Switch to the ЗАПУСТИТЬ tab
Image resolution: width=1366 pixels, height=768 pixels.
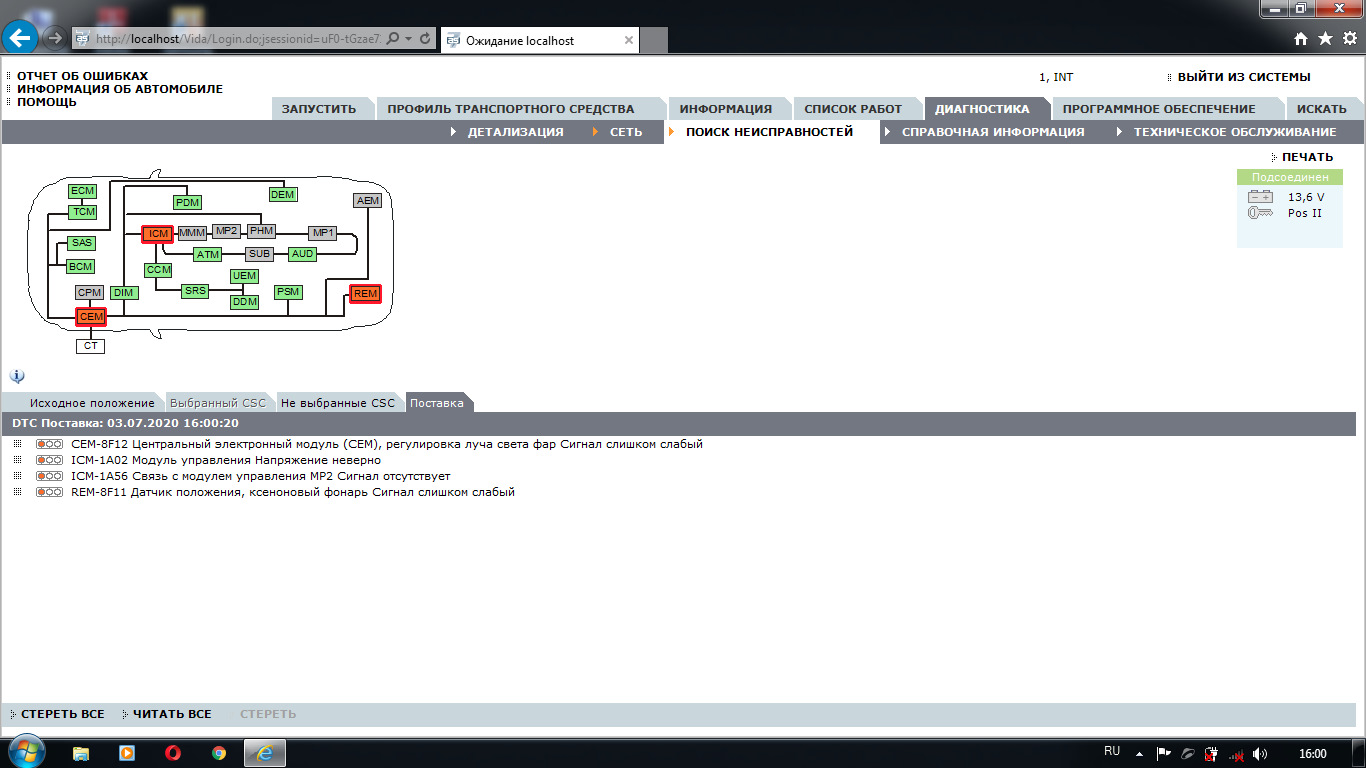coord(318,109)
